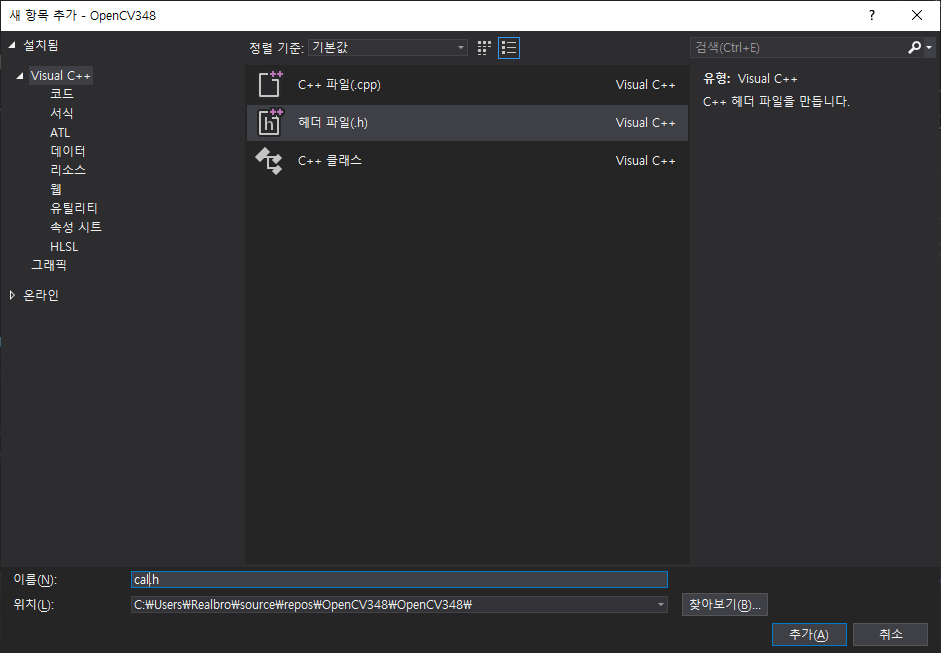This screenshot has width=941, height=653.
Task: Focus the 검색(Ctrl+E) search box
Action: [x=798, y=47]
